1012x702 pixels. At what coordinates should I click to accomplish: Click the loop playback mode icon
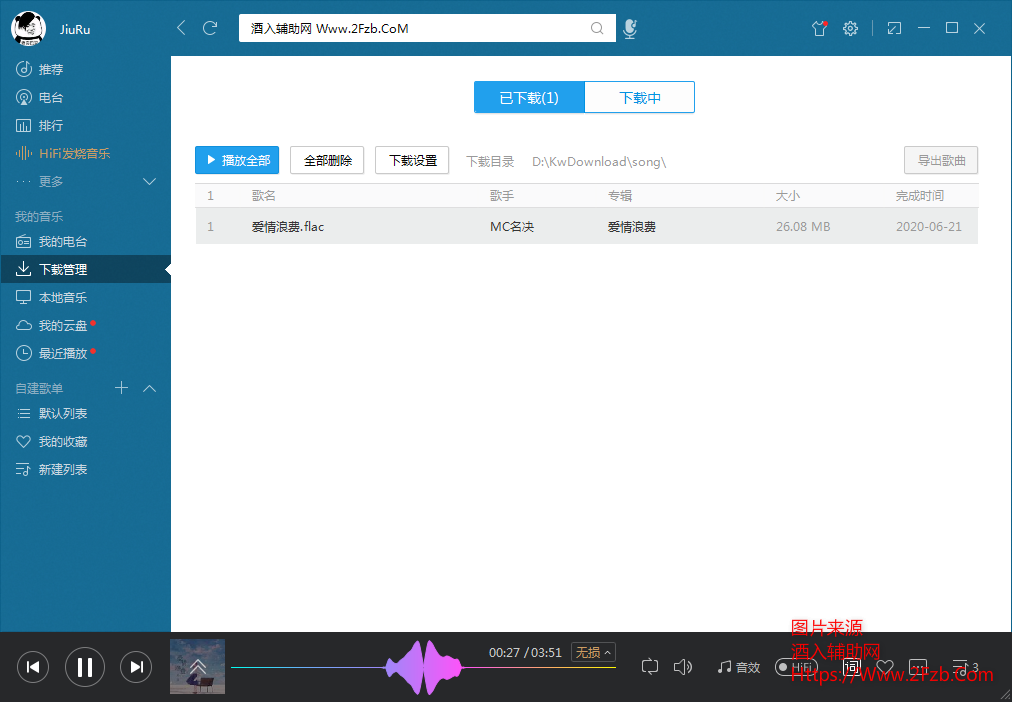[650, 667]
